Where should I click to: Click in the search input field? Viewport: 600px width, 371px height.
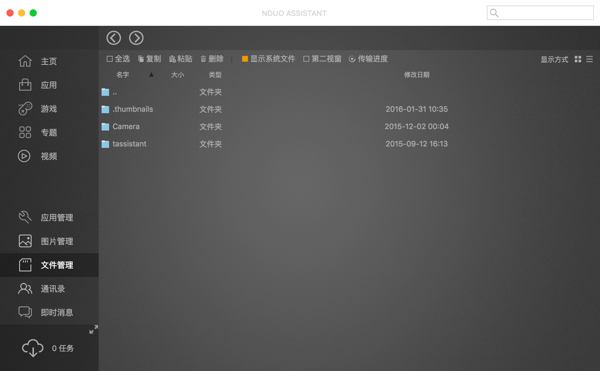(540, 13)
